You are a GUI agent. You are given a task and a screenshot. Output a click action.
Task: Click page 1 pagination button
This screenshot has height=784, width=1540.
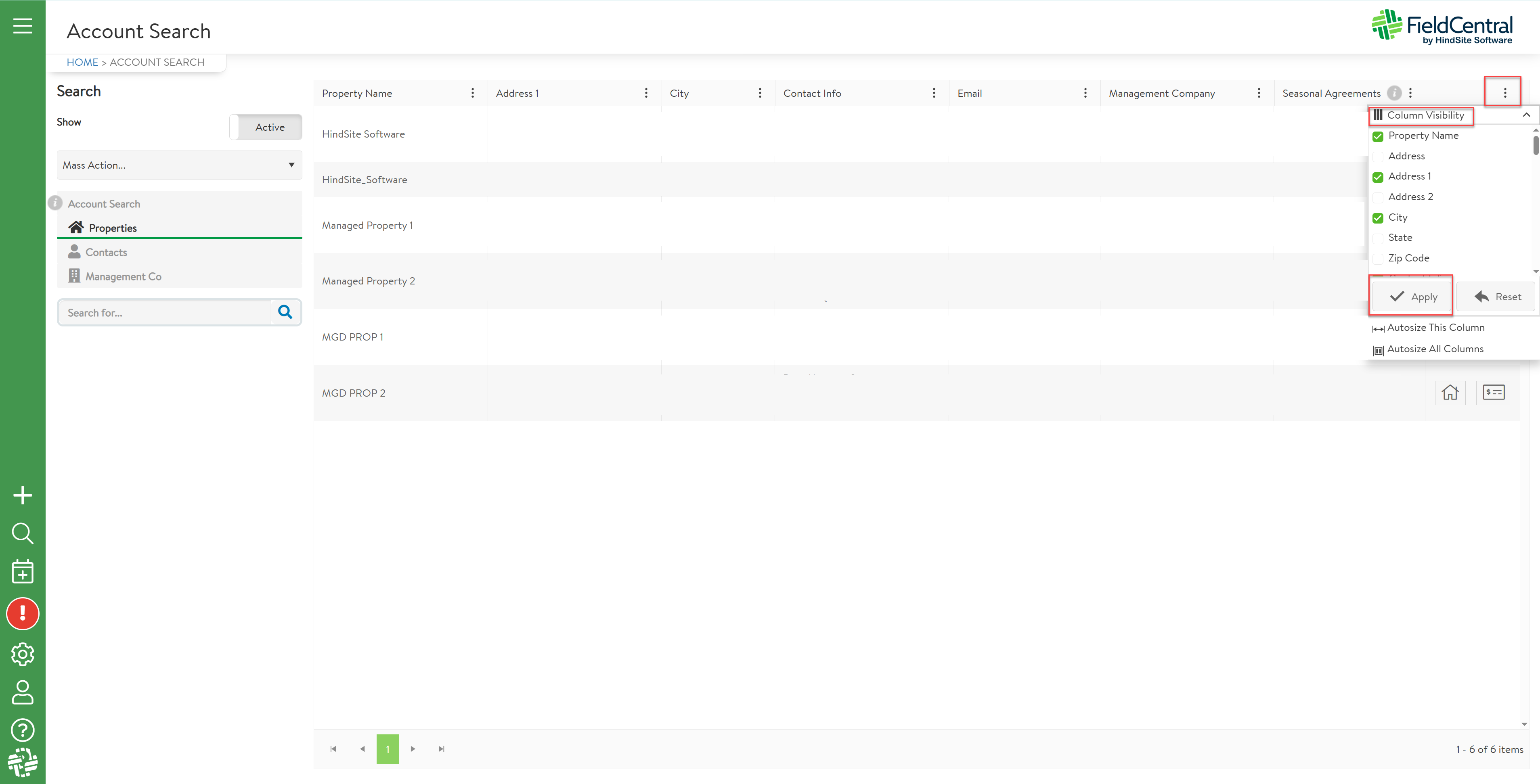click(x=388, y=749)
